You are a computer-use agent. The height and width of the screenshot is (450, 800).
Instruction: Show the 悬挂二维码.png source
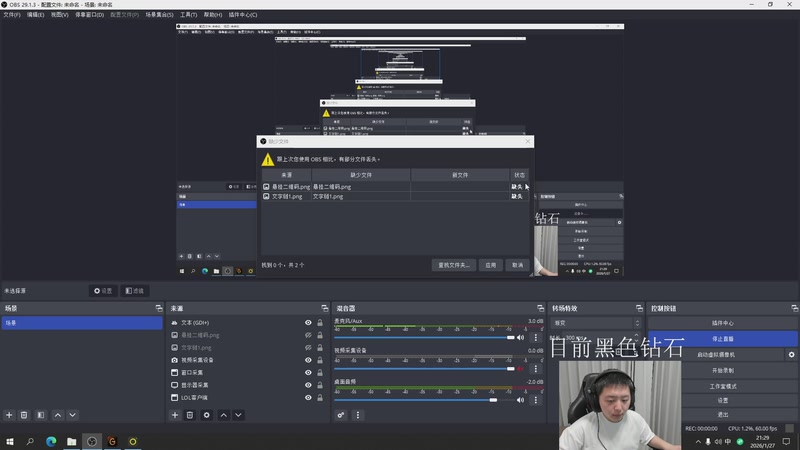pos(308,335)
